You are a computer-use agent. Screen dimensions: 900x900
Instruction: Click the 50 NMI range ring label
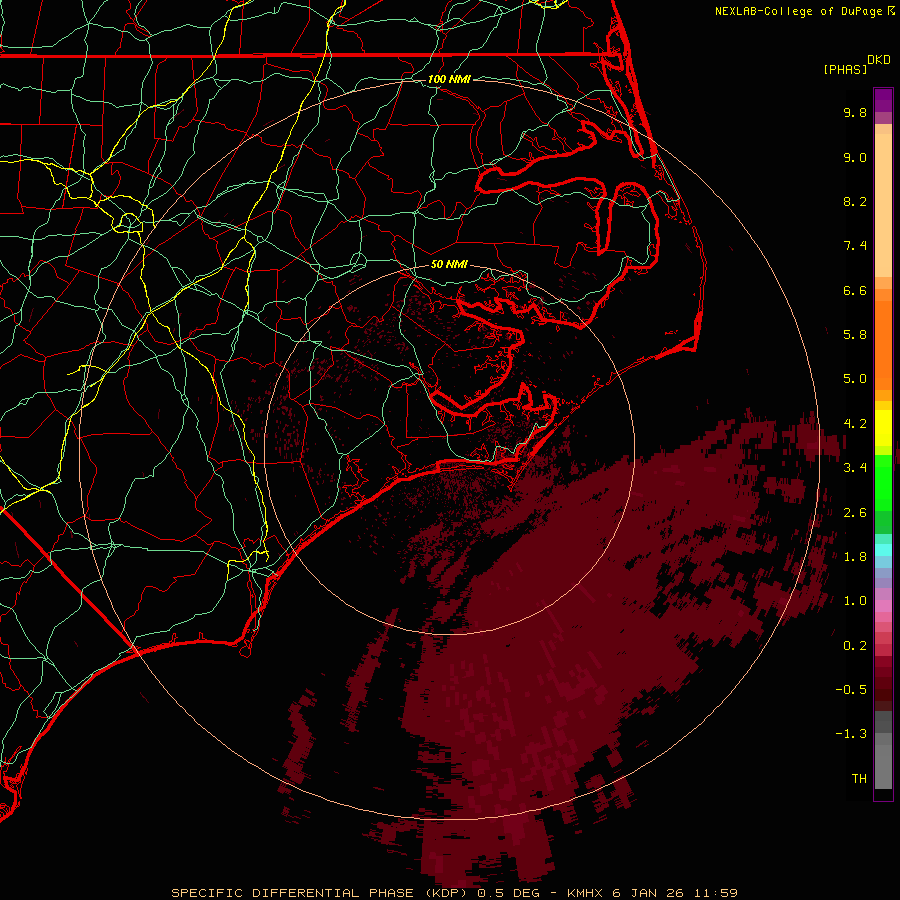coord(449,264)
